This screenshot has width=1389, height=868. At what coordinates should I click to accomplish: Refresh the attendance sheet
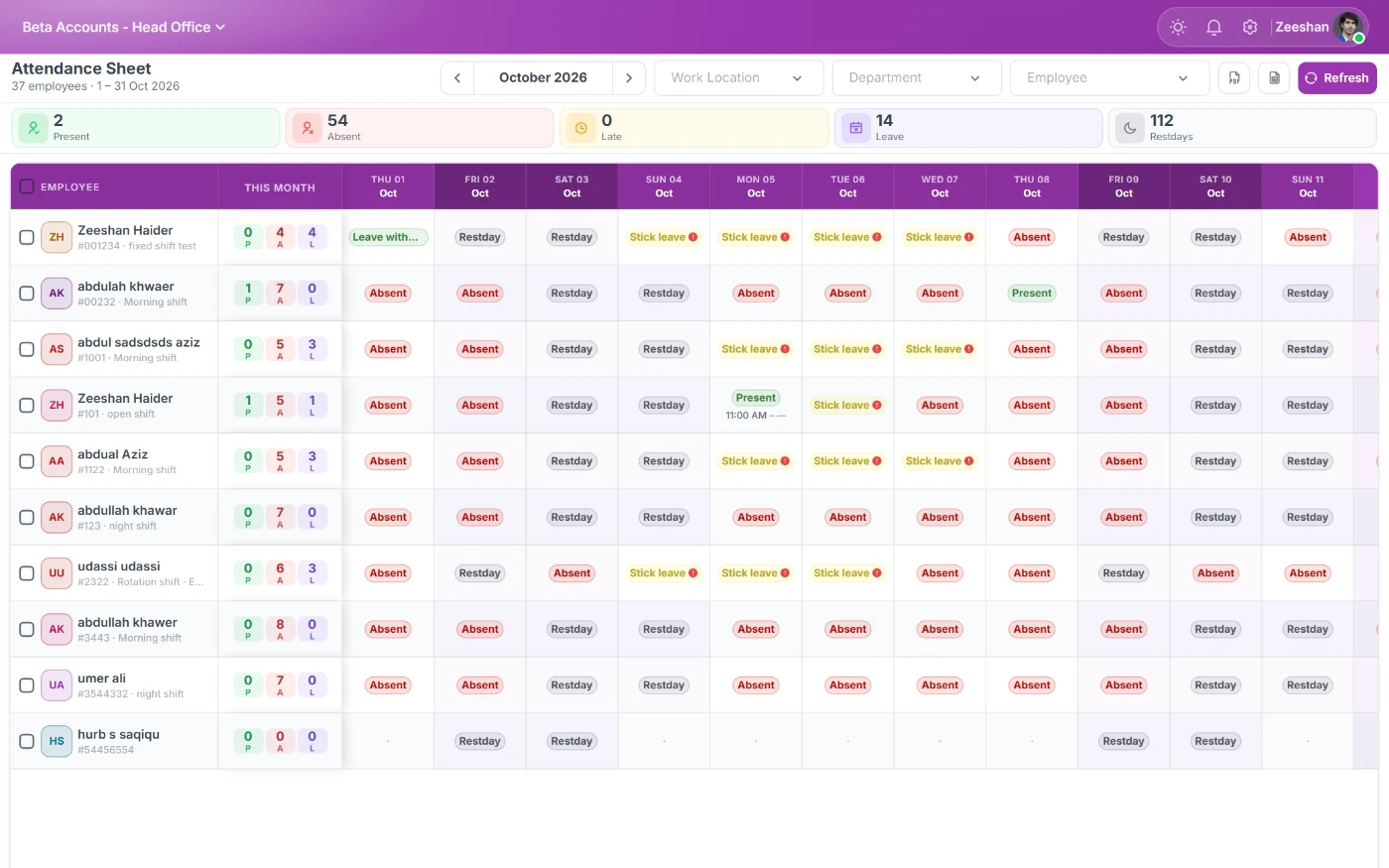click(1336, 77)
